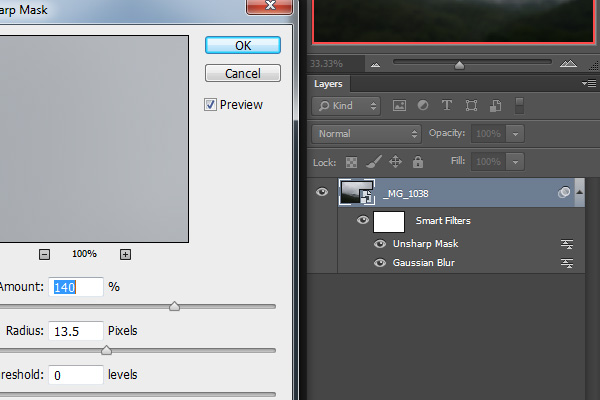Click the Cancel button
600x400 pixels.
click(243, 73)
